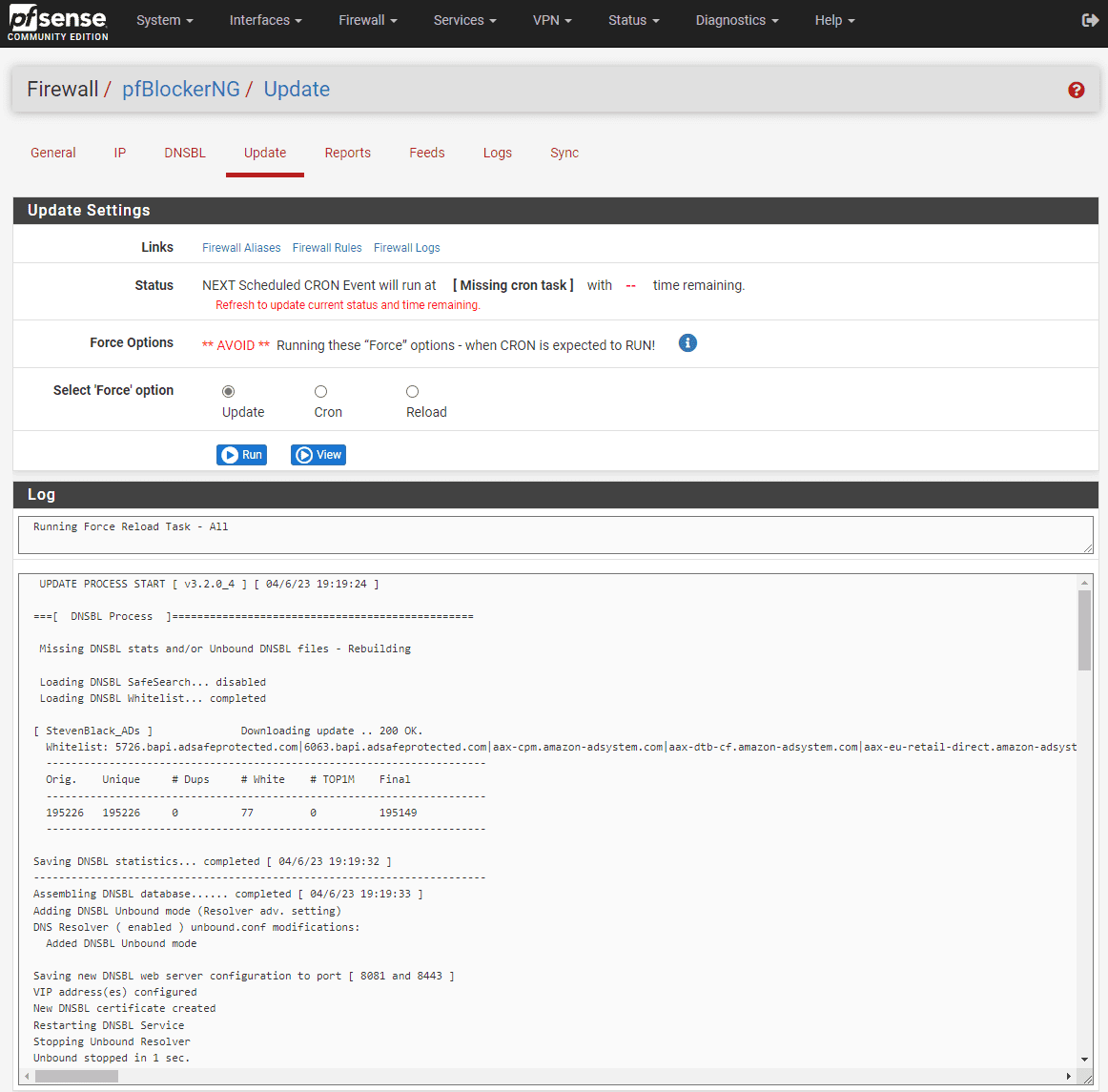Click 'Loading DNSBL Whitelist... completed' line
The image size is (1108, 1092).
click(153, 698)
